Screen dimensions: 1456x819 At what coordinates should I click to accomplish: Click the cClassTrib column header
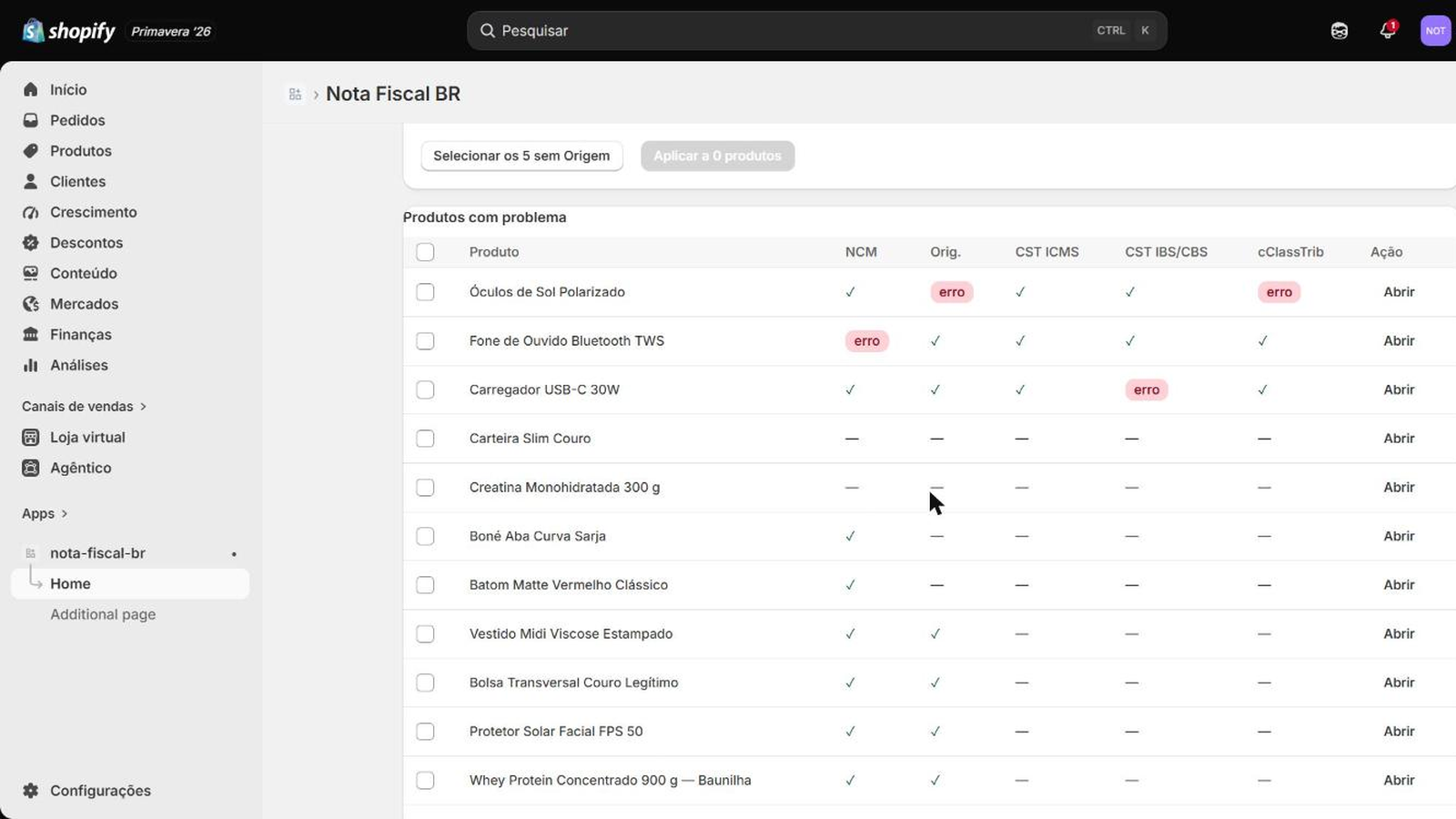(1290, 252)
